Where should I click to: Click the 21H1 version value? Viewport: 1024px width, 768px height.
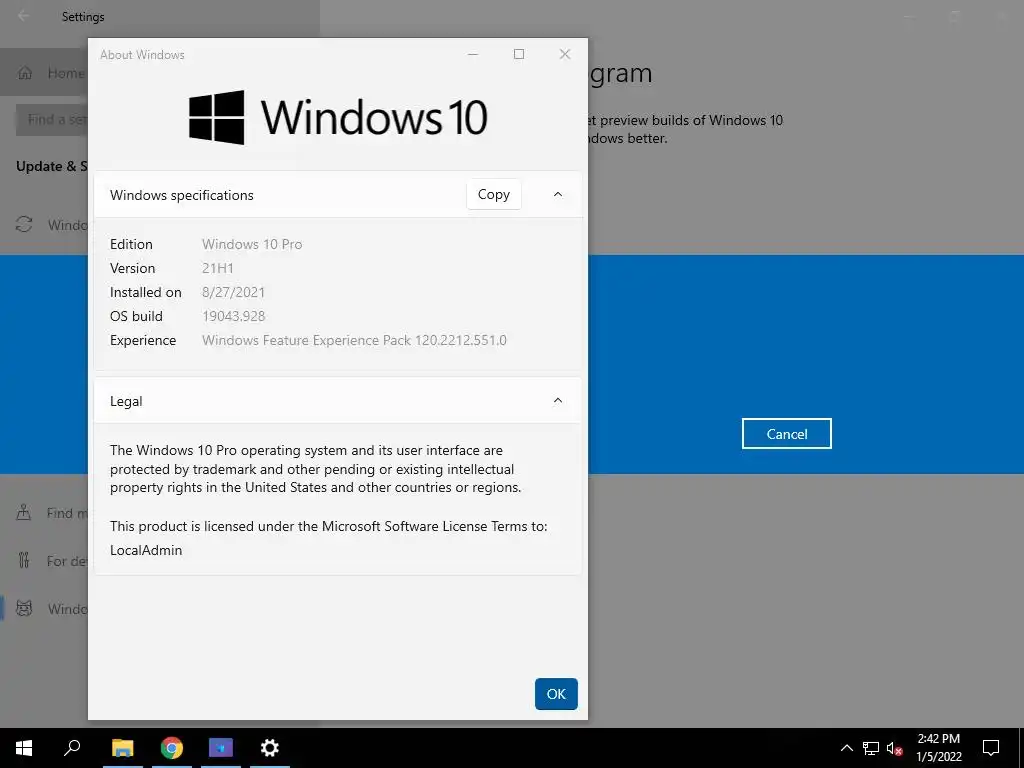[x=217, y=268]
